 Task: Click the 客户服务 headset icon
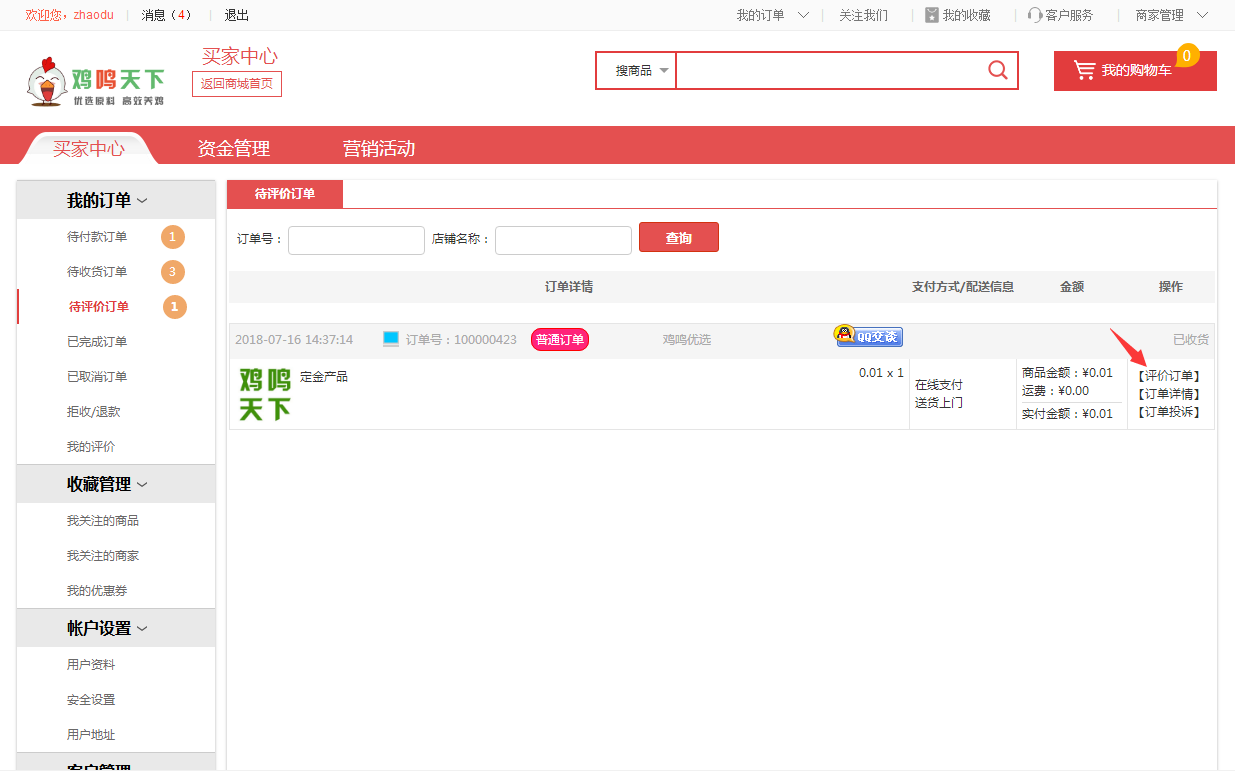(x=1035, y=15)
